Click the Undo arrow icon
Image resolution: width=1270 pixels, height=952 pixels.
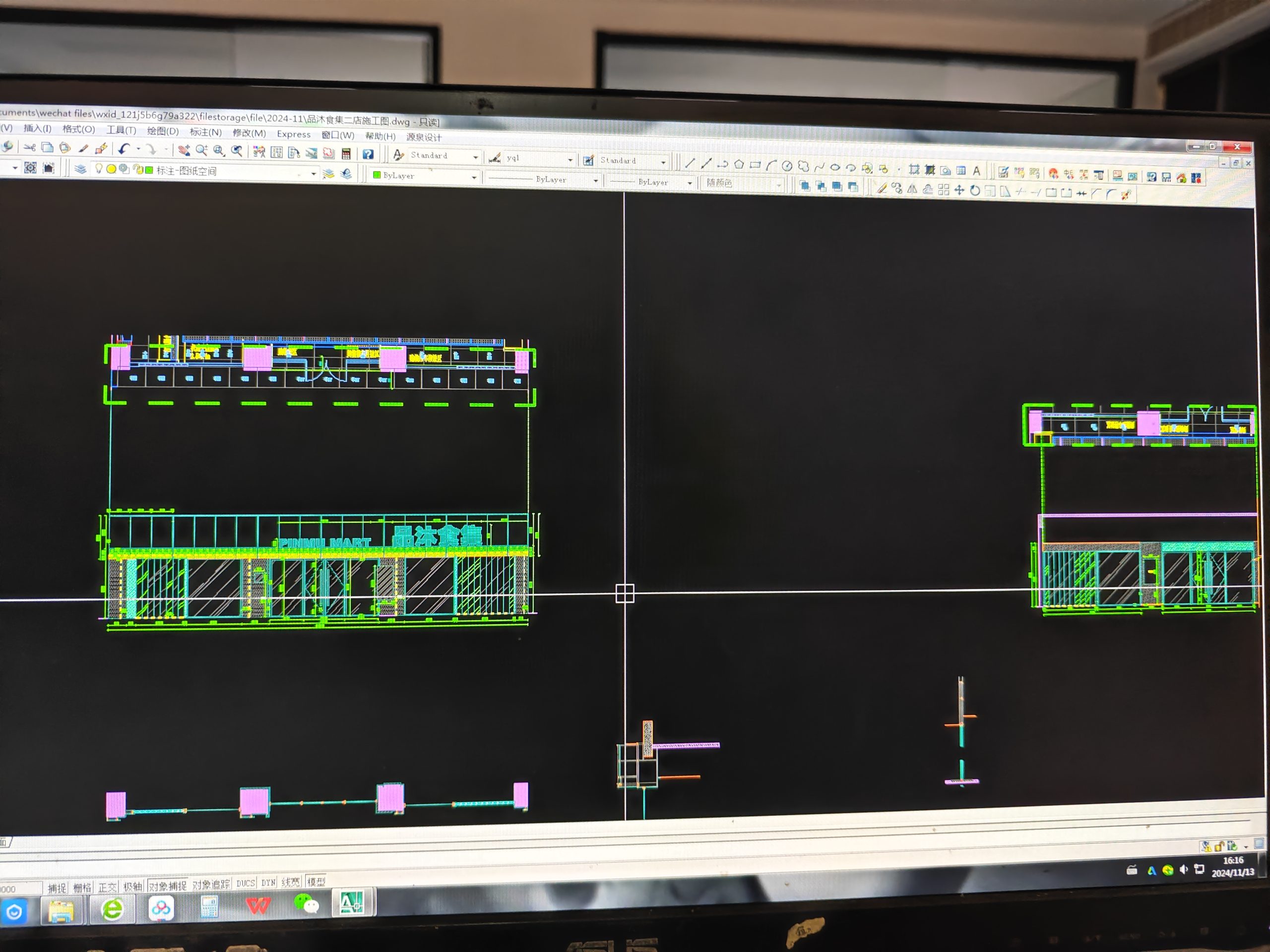124,149
